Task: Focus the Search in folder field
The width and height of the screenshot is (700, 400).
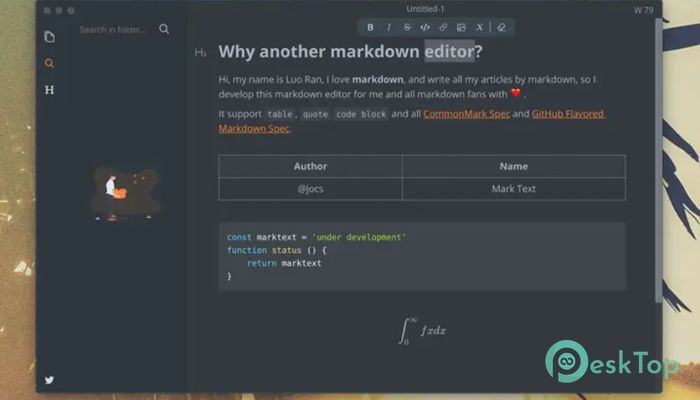Action: [113, 29]
